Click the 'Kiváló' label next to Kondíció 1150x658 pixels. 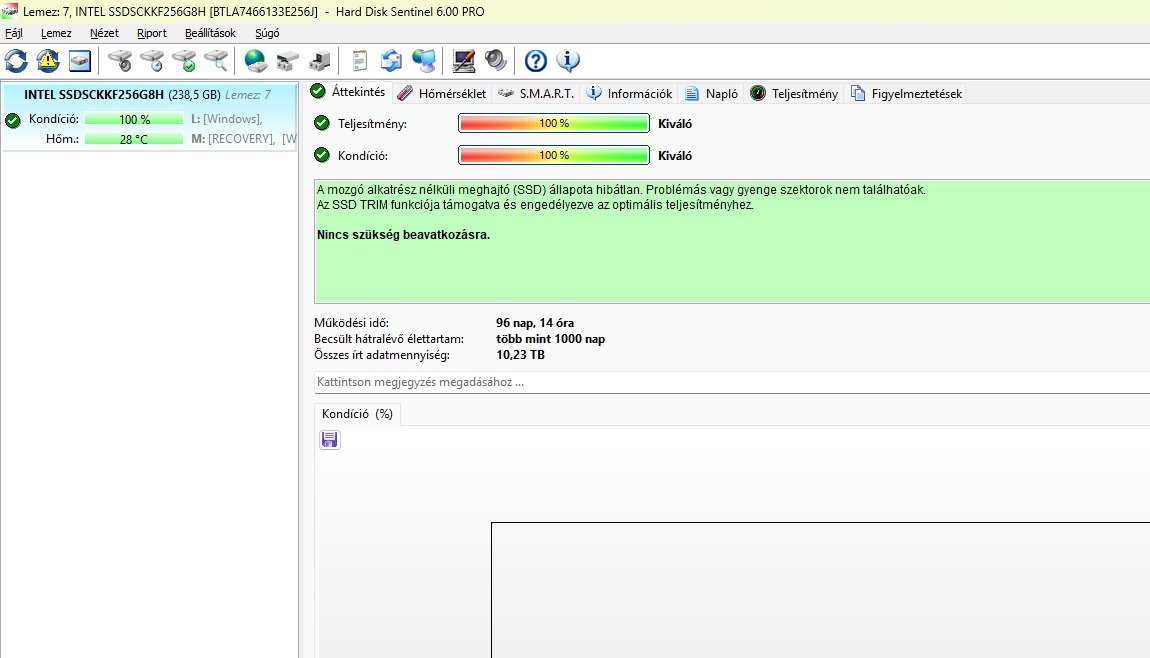[675, 156]
